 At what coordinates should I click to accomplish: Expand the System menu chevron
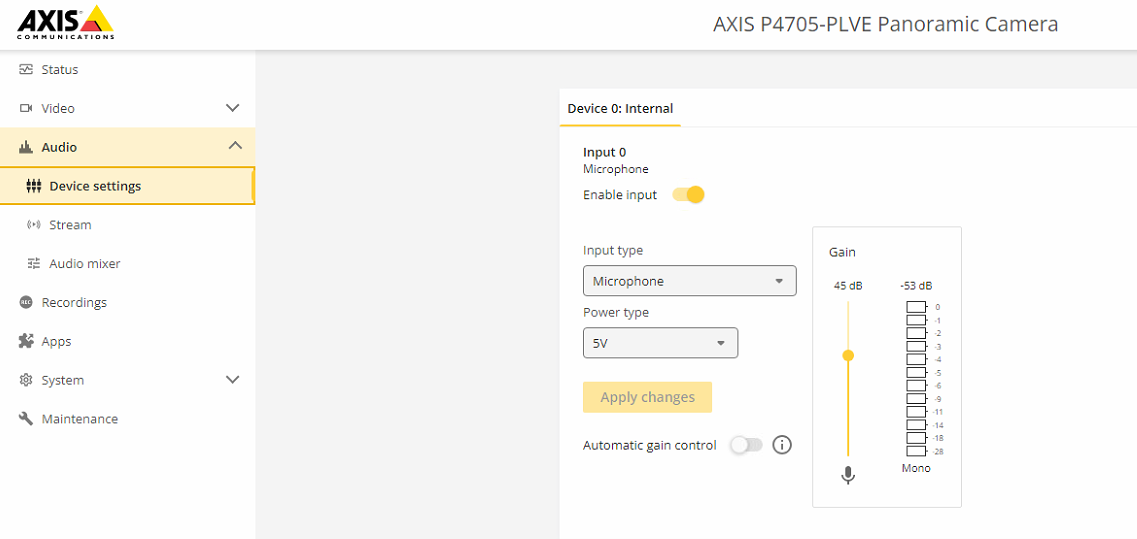[x=233, y=380]
